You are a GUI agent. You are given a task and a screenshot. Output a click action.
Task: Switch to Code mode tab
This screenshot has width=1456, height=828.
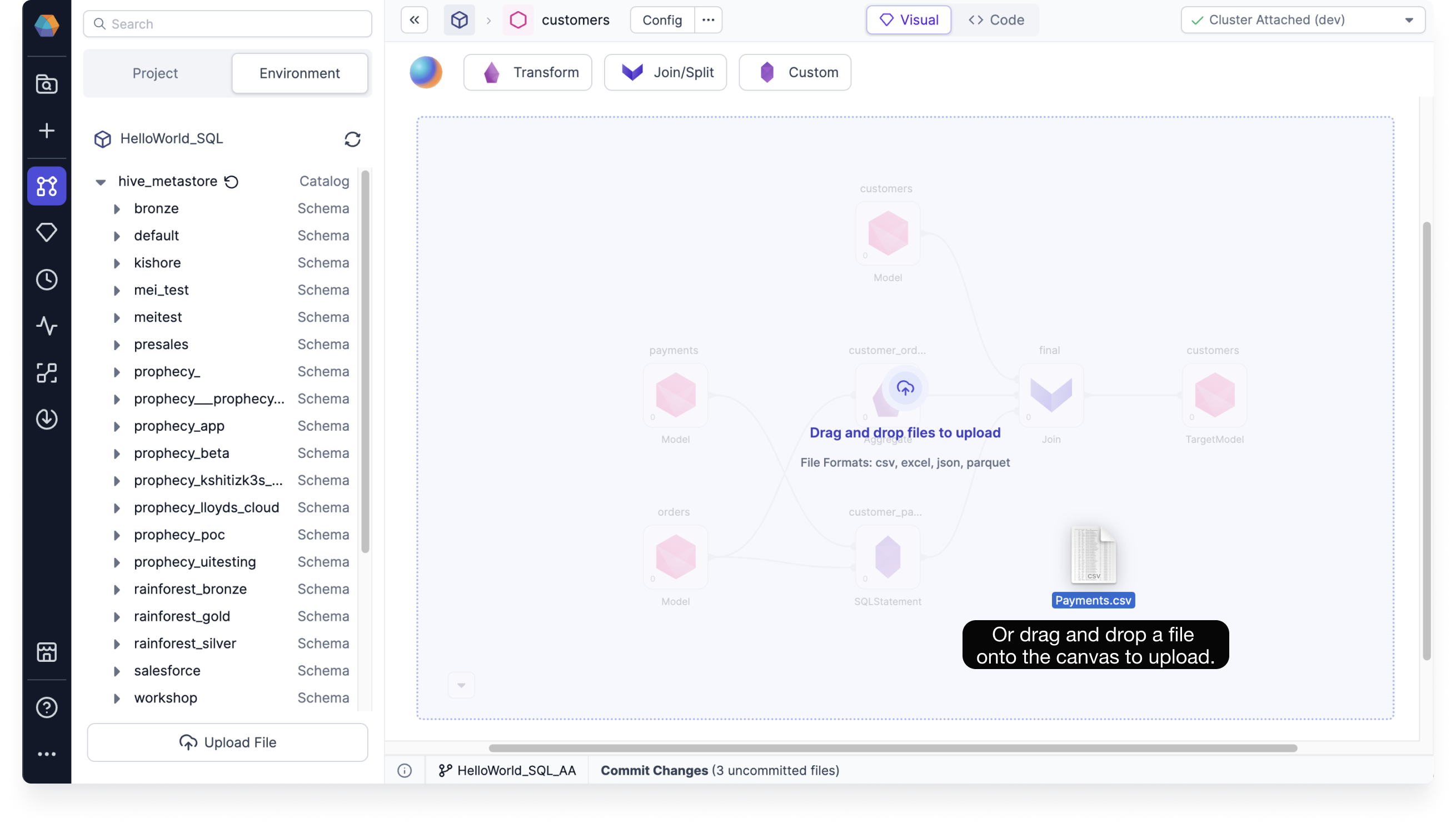(997, 19)
